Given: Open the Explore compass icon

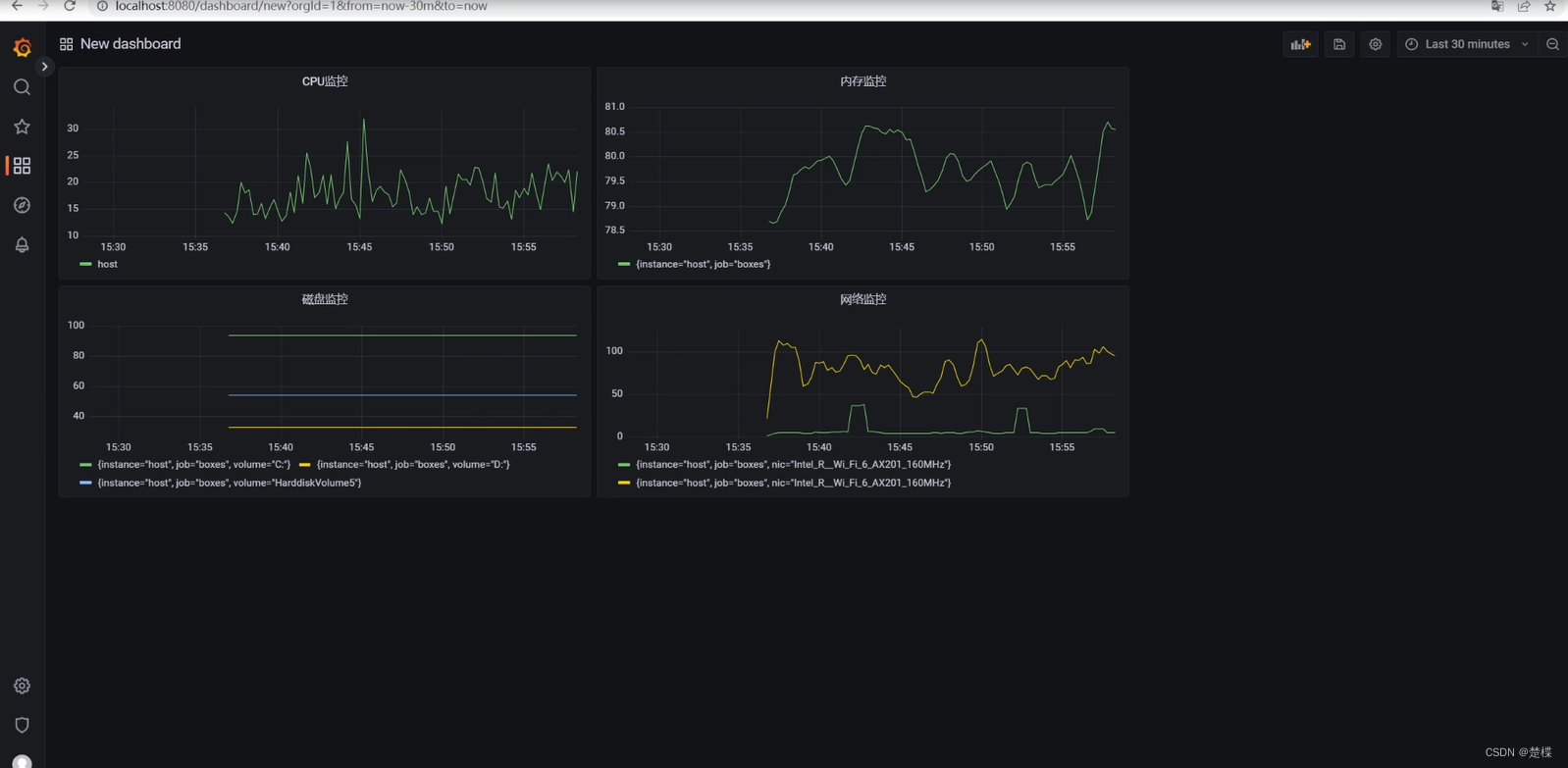Looking at the screenshot, I should click(x=22, y=205).
